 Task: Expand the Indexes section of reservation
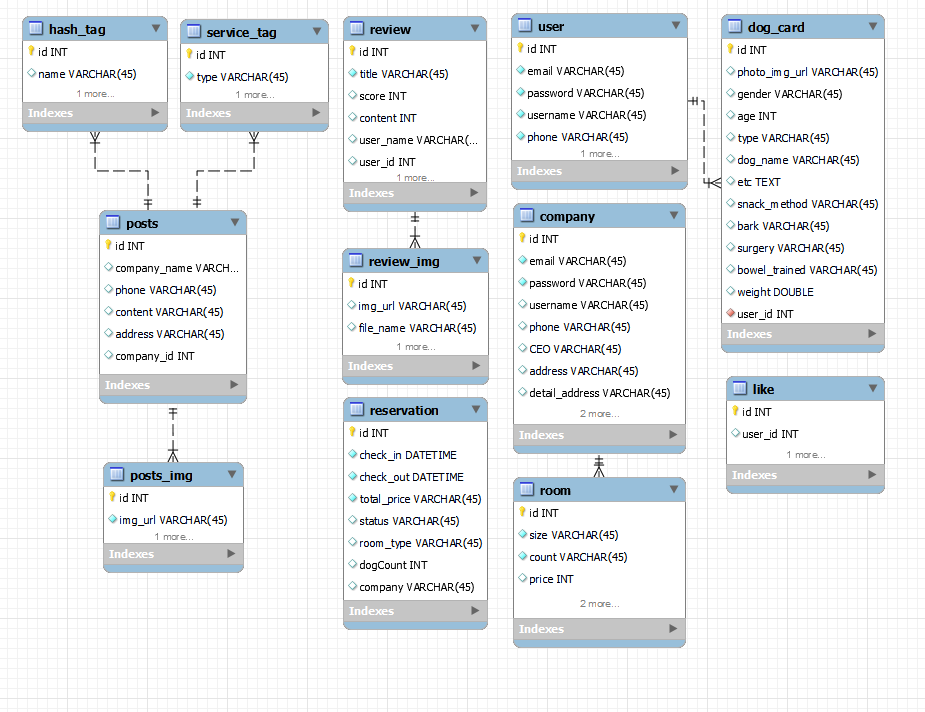tap(475, 611)
